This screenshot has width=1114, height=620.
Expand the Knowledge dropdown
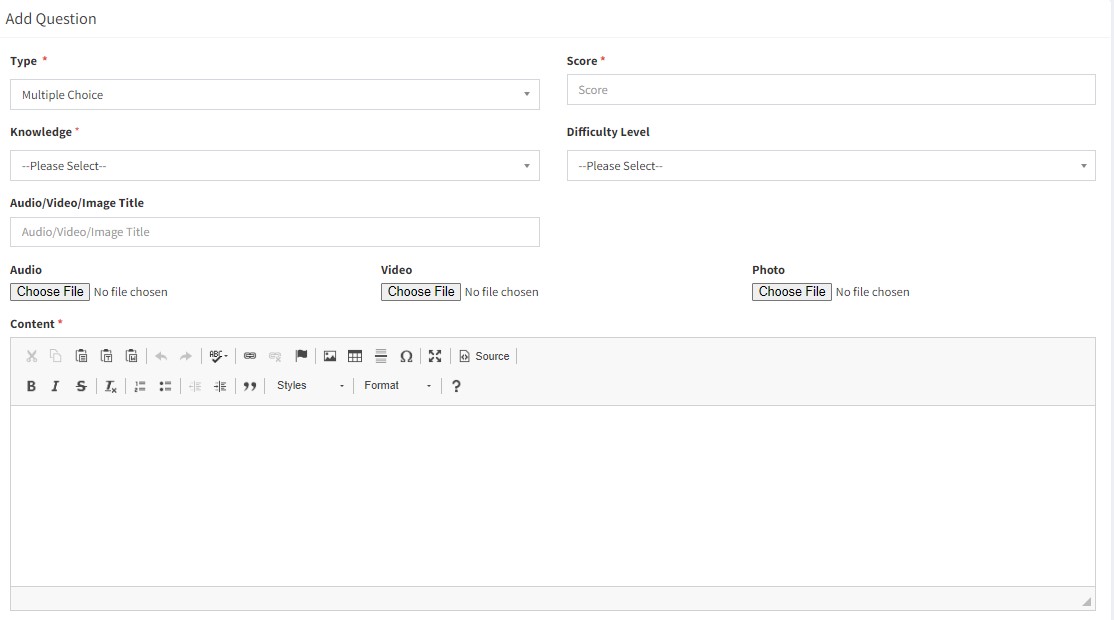pyautogui.click(x=274, y=166)
